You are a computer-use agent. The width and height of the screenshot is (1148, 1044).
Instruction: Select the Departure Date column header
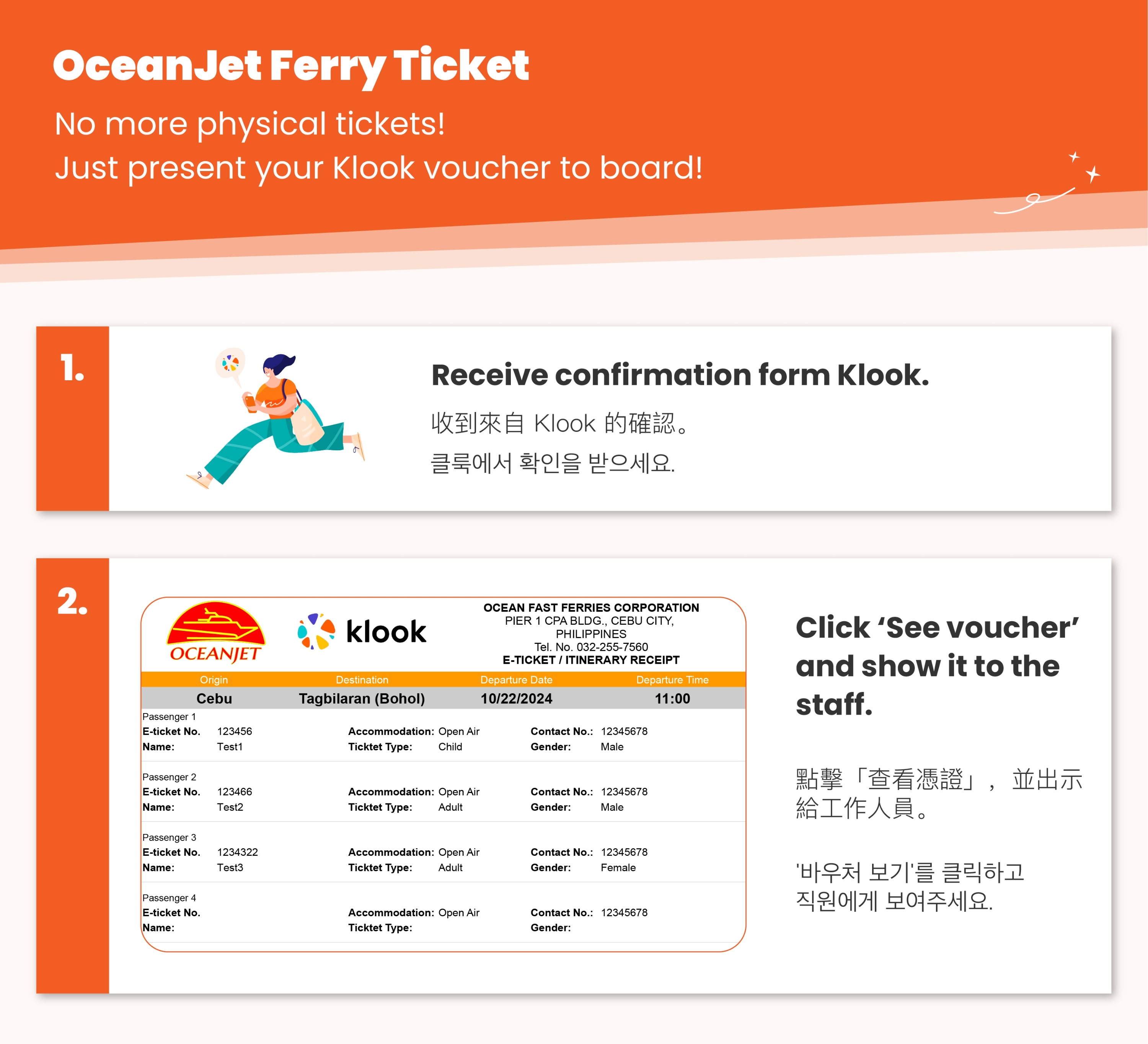point(516,680)
